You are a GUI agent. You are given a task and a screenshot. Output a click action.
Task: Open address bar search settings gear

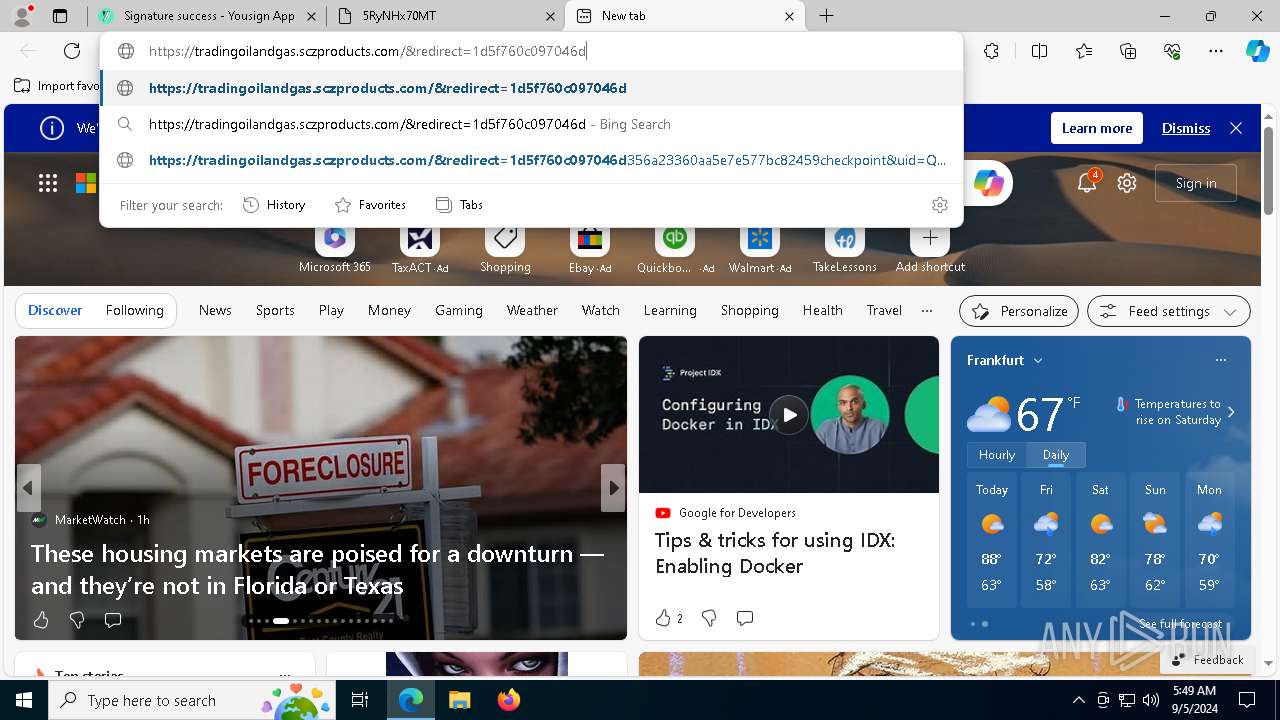(939, 205)
